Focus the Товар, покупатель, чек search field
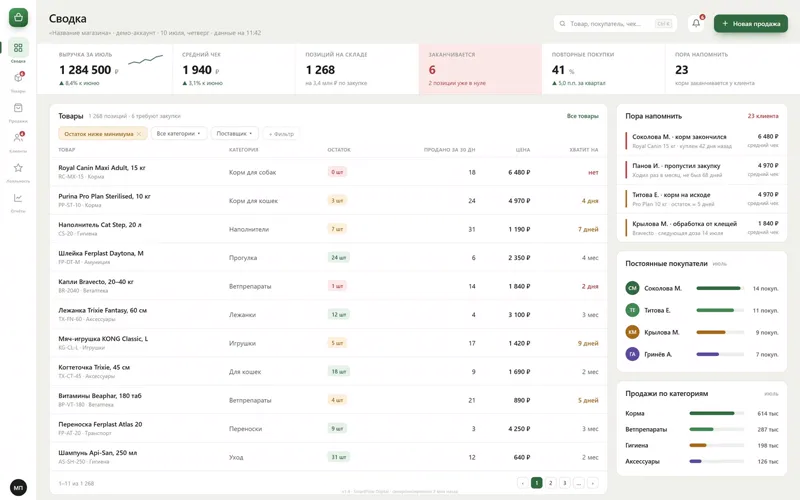800x500 pixels. click(615, 23)
